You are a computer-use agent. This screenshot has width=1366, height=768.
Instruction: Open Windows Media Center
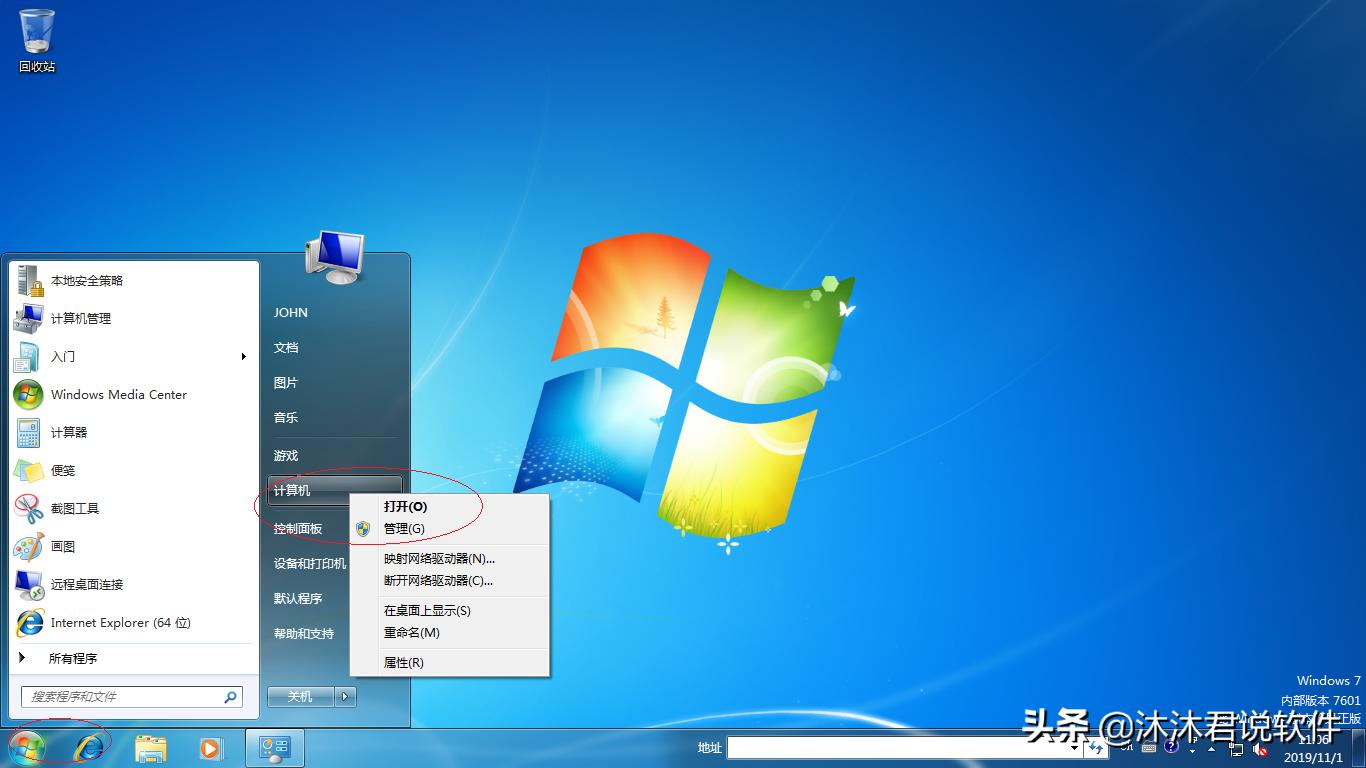(117, 394)
